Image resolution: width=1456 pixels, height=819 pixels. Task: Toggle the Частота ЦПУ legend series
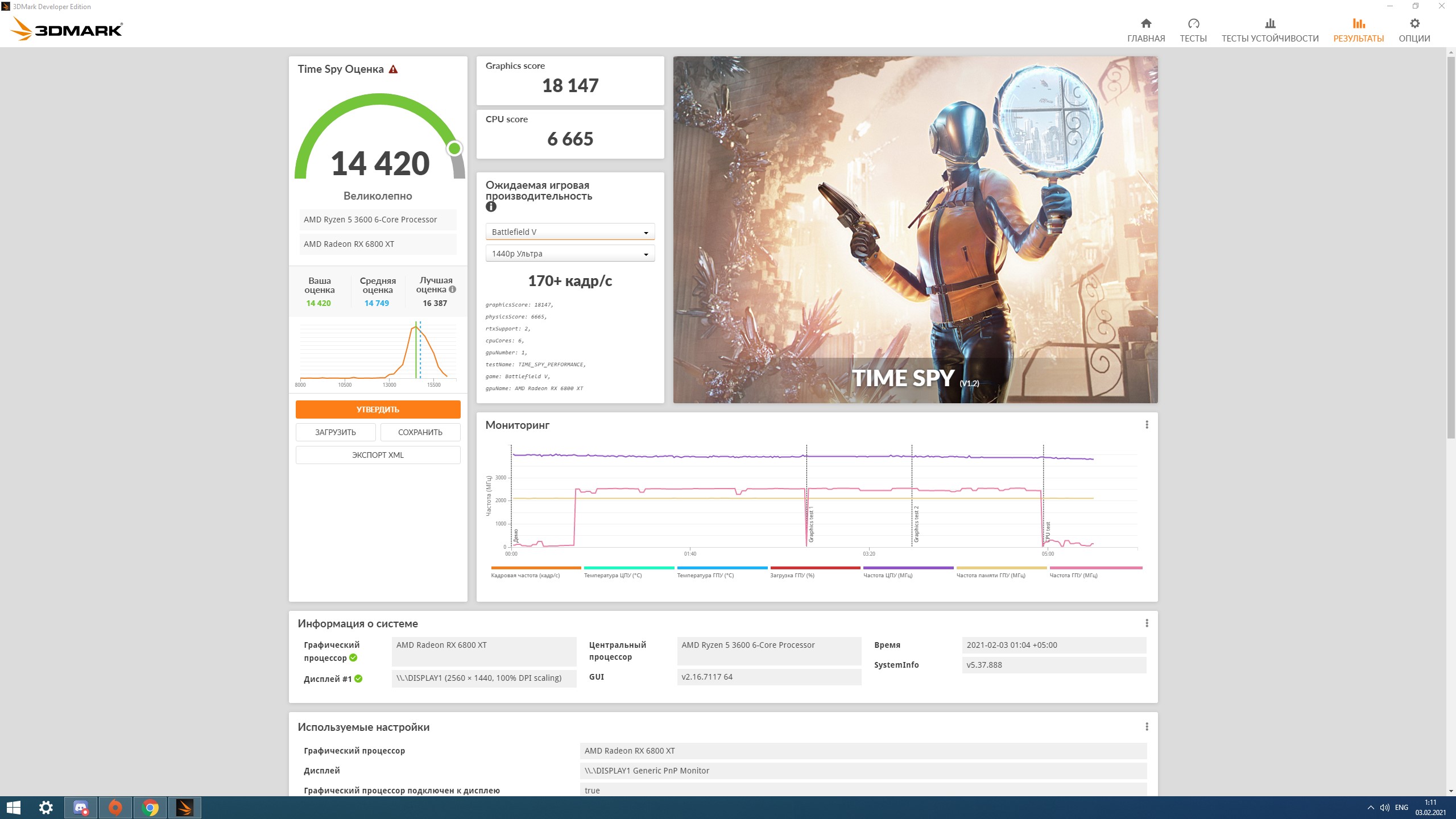(888, 576)
